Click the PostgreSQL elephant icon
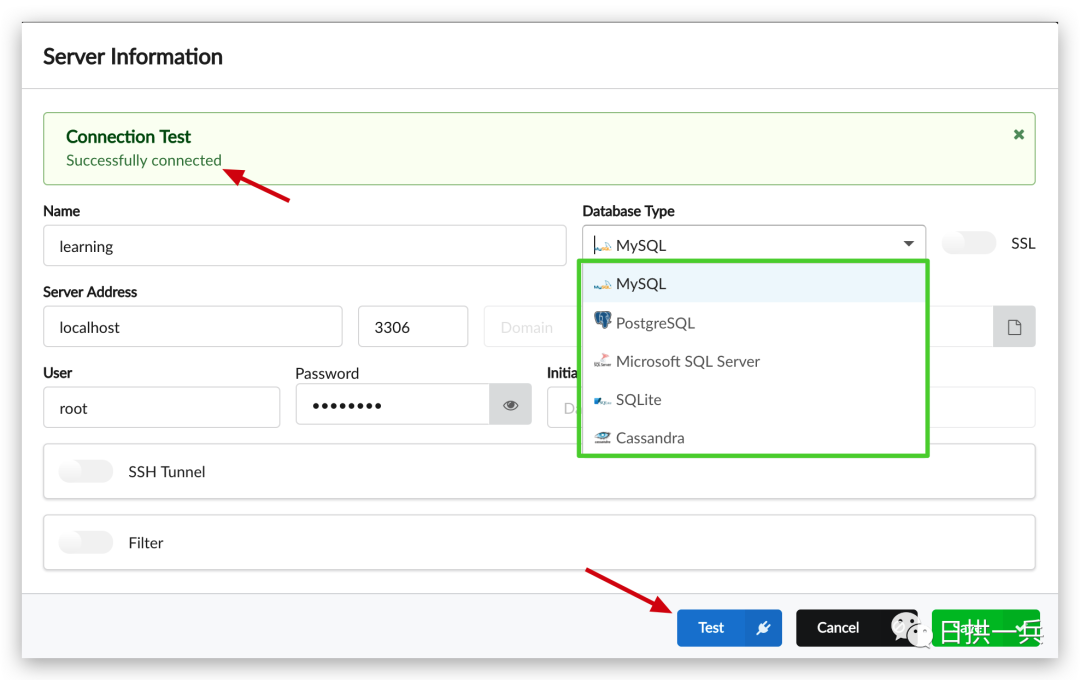This screenshot has height=680, width=1080. click(603, 320)
